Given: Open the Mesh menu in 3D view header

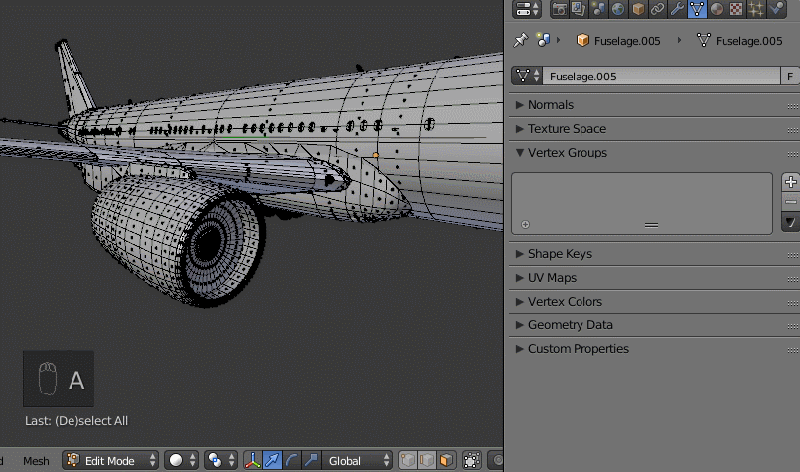Looking at the screenshot, I should (x=36, y=461).
